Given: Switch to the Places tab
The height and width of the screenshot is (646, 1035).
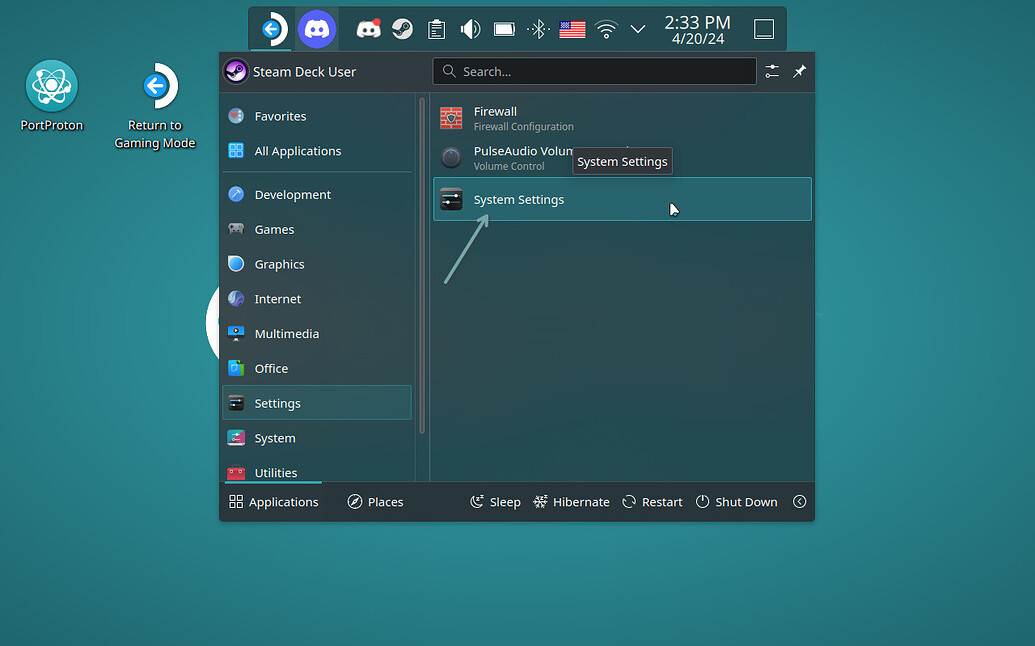Looking at the screenshot, I should [x=375, y=501].
